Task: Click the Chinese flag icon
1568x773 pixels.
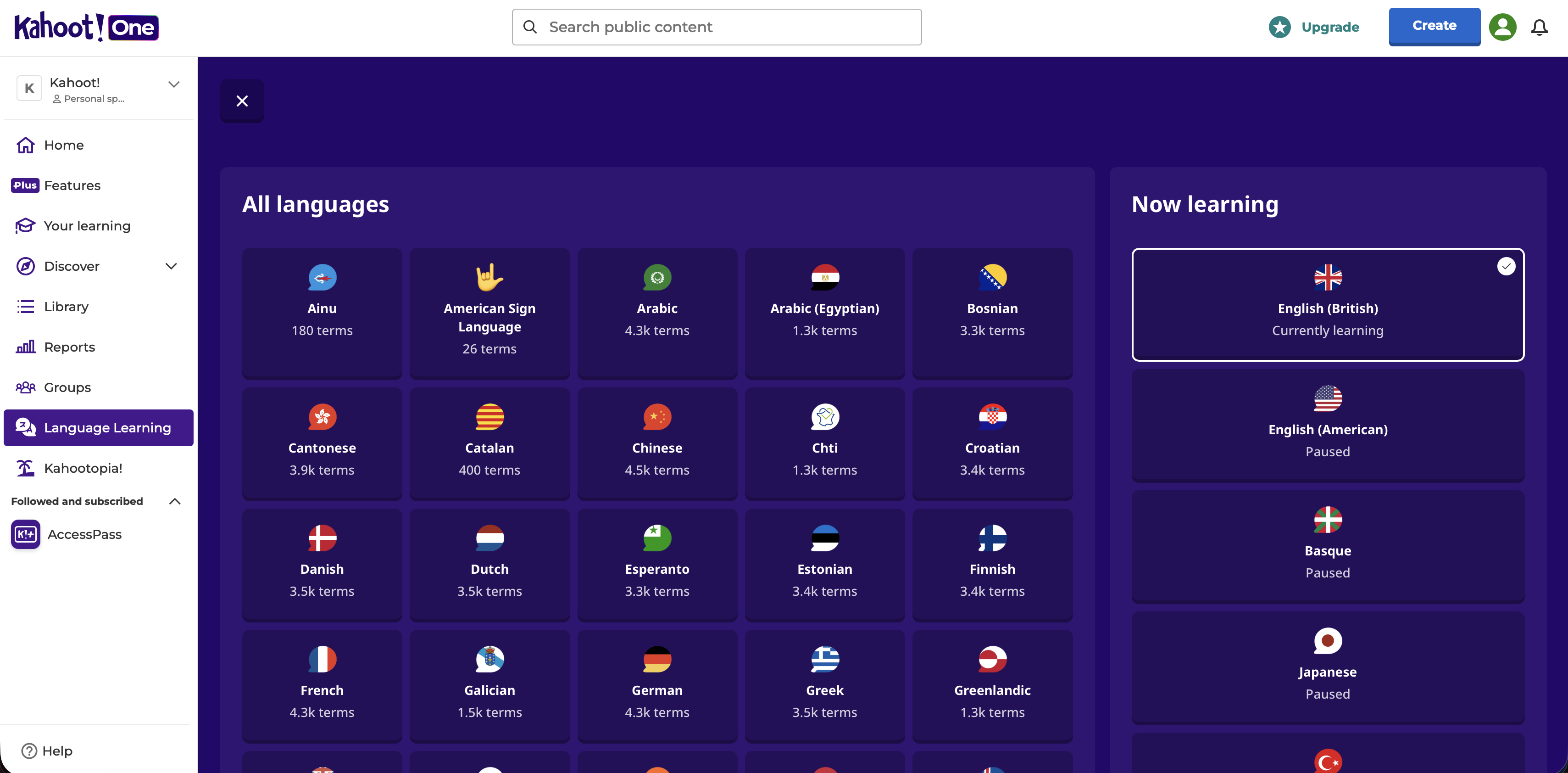Action: coord(657,417)
